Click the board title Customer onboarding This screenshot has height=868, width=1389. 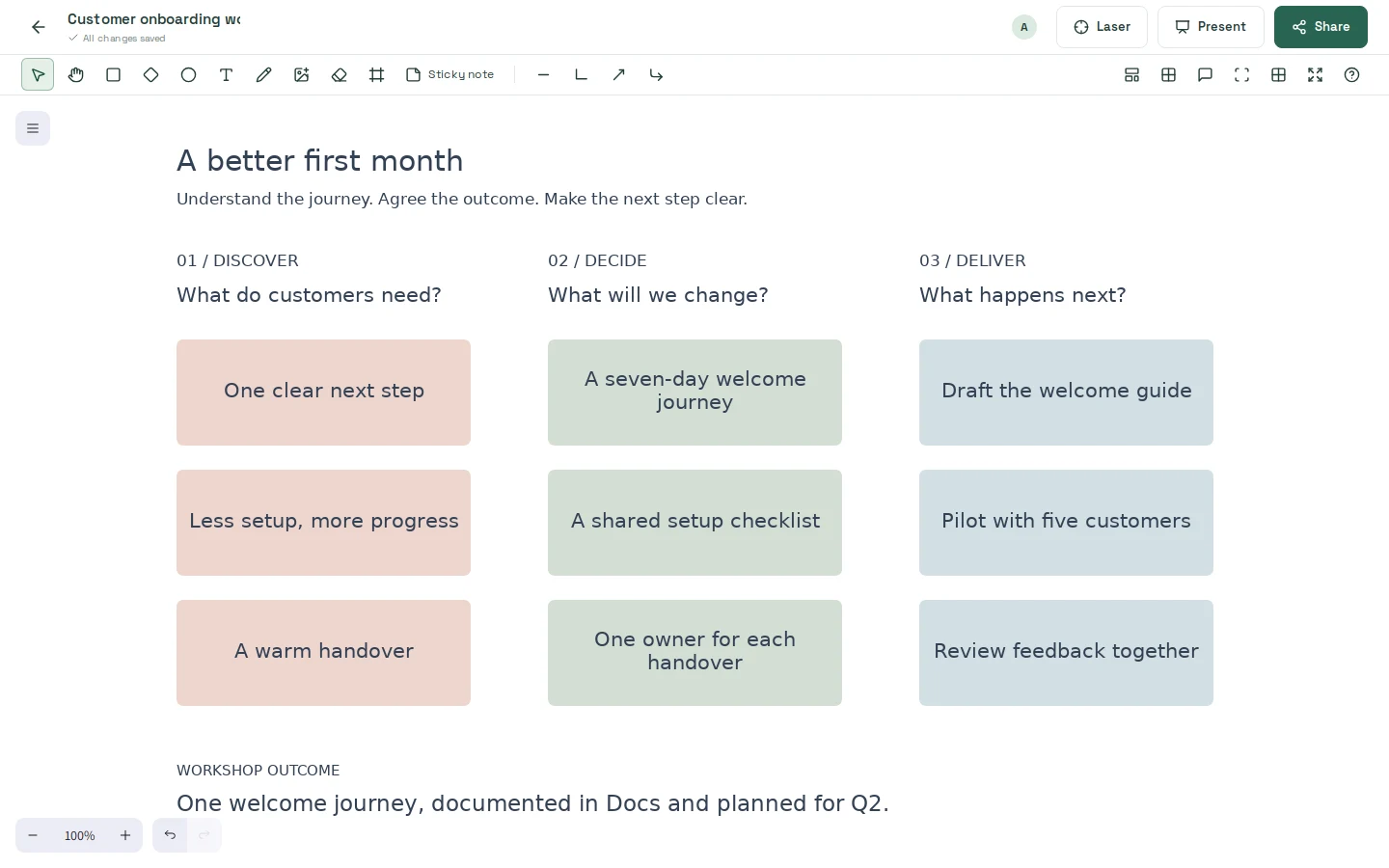pyautogui.click(x=154, y=19)
